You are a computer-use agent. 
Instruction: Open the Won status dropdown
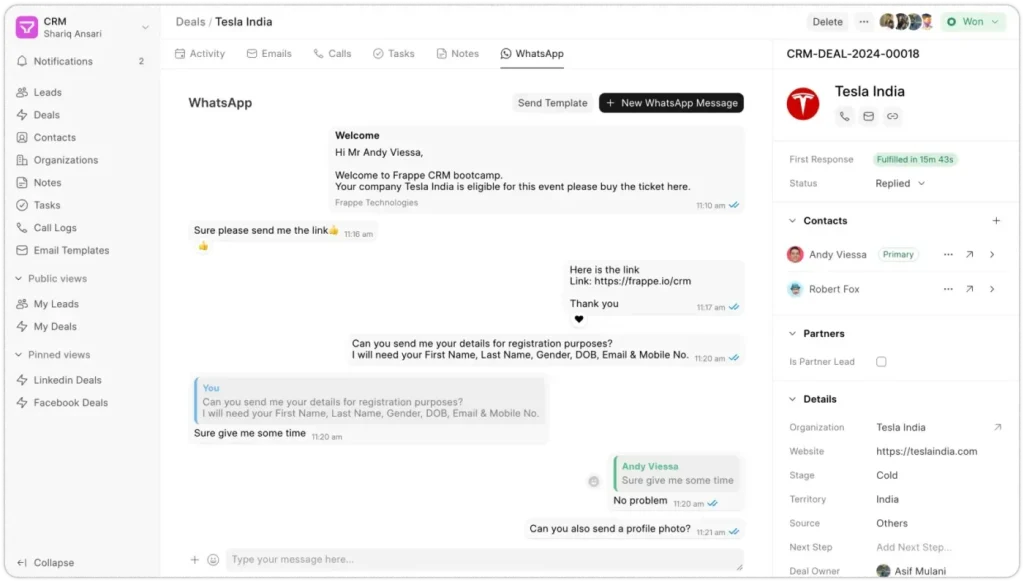(x=972, y=22)
